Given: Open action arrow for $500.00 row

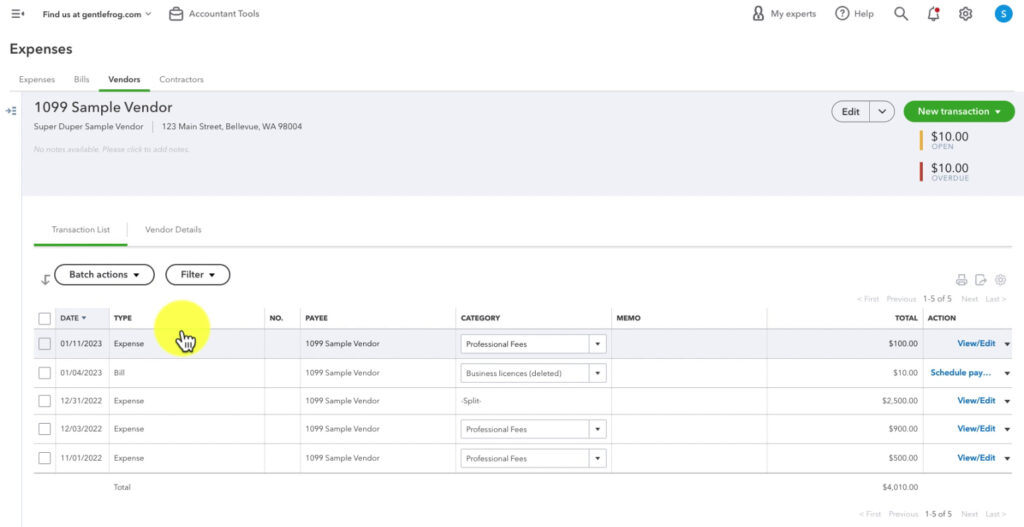Looking at the screenshot, I should [x=1006, y=458].
